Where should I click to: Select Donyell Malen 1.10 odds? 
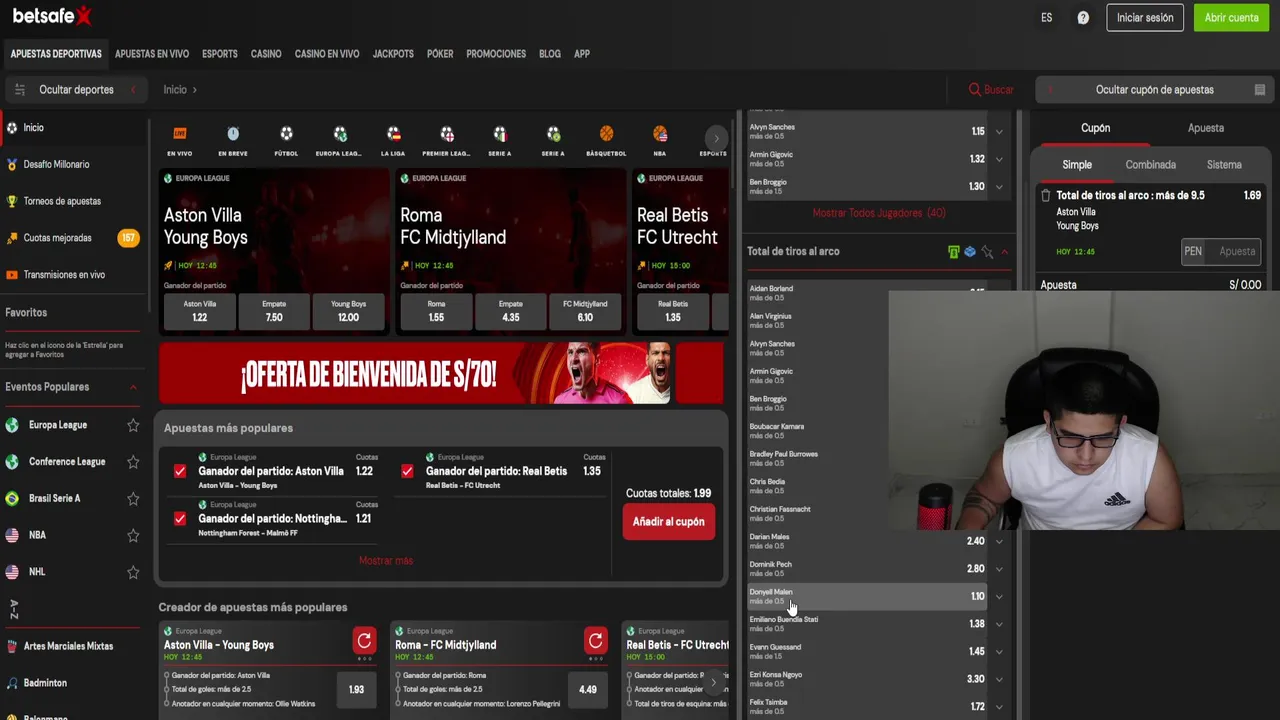pos(977,597)
